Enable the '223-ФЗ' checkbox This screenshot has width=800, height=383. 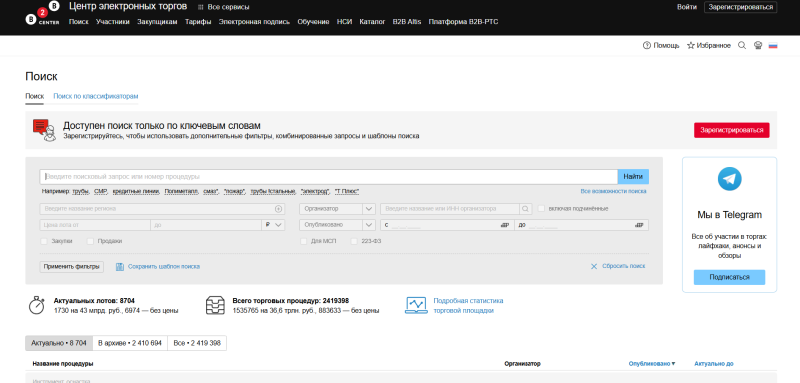point(354,241)
